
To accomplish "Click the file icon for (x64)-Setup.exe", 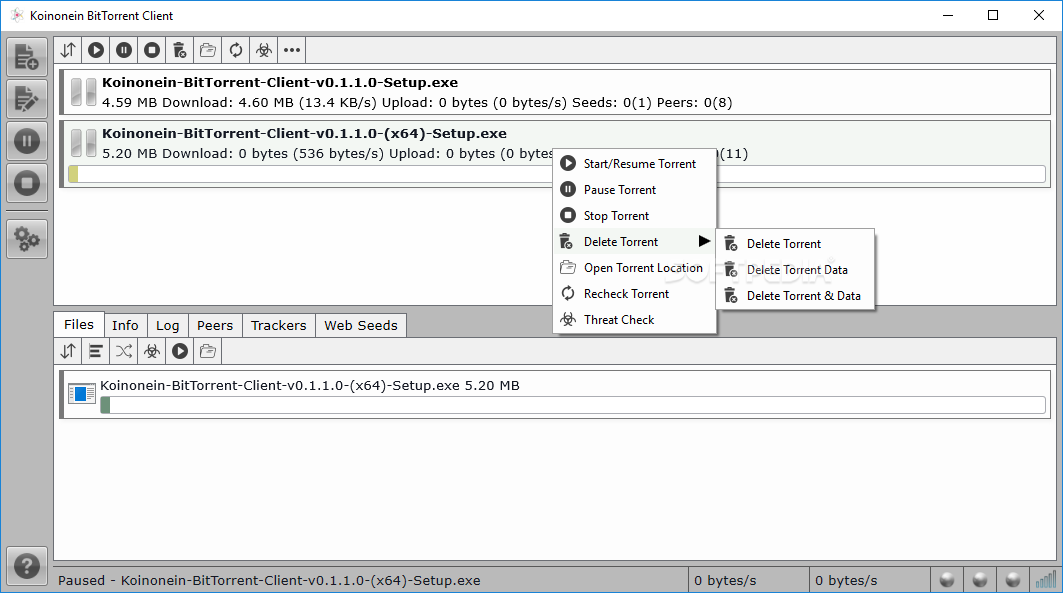I will (x=81, y=393).
